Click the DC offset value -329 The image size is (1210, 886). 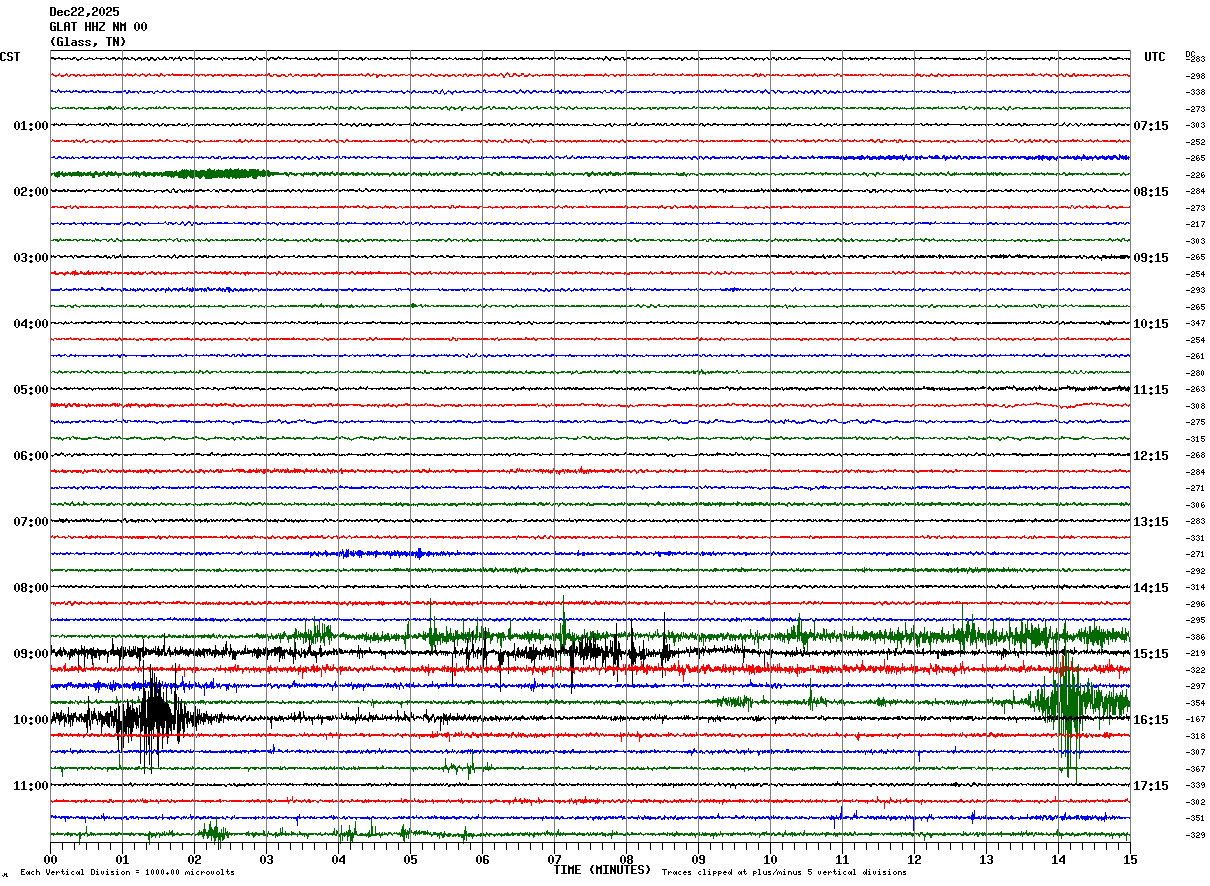pyautogui.click(x=1195, y=835)
